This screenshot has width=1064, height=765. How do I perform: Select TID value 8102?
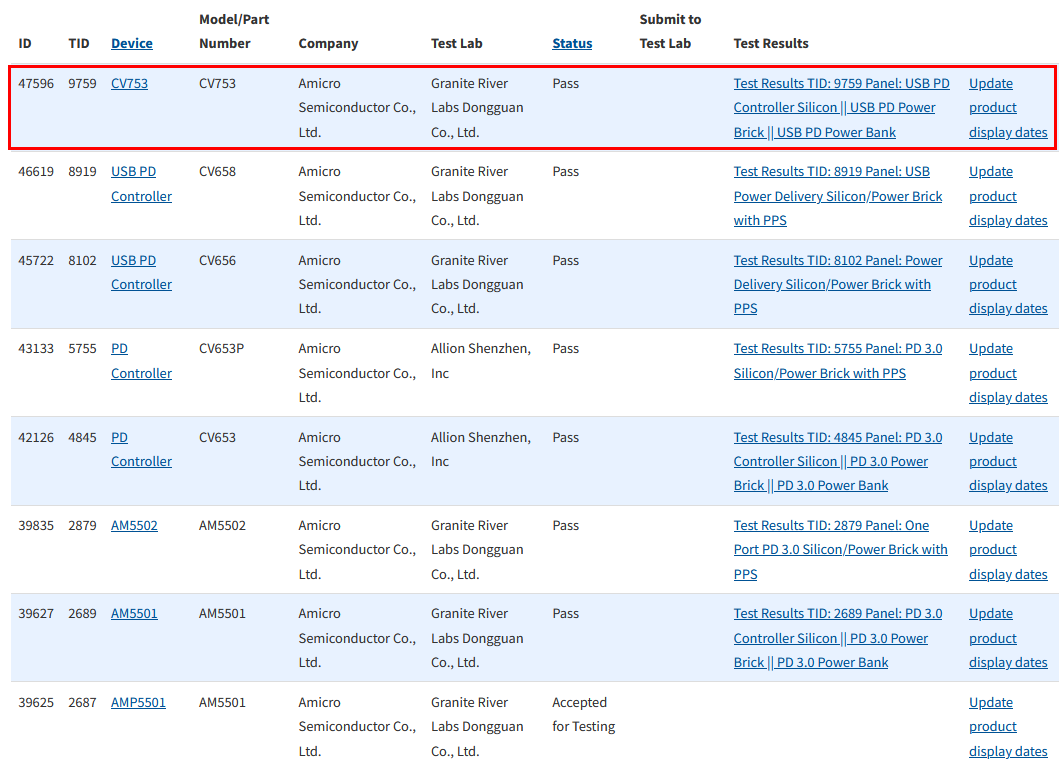[82, 261]
